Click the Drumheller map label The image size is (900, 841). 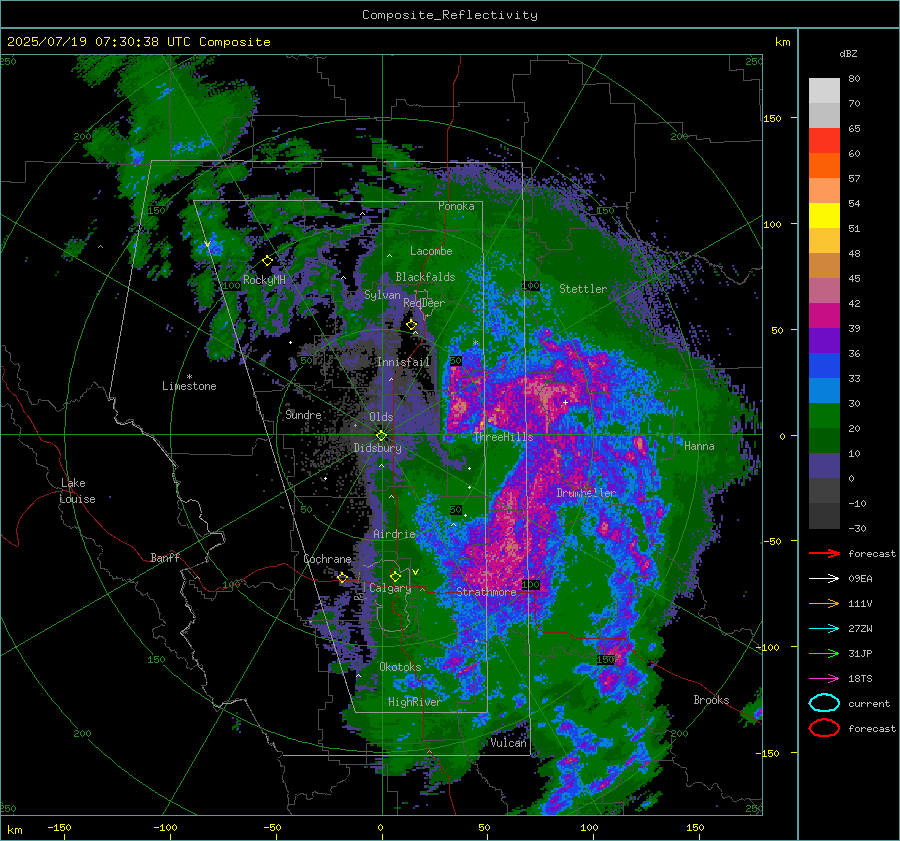[586, 493]
